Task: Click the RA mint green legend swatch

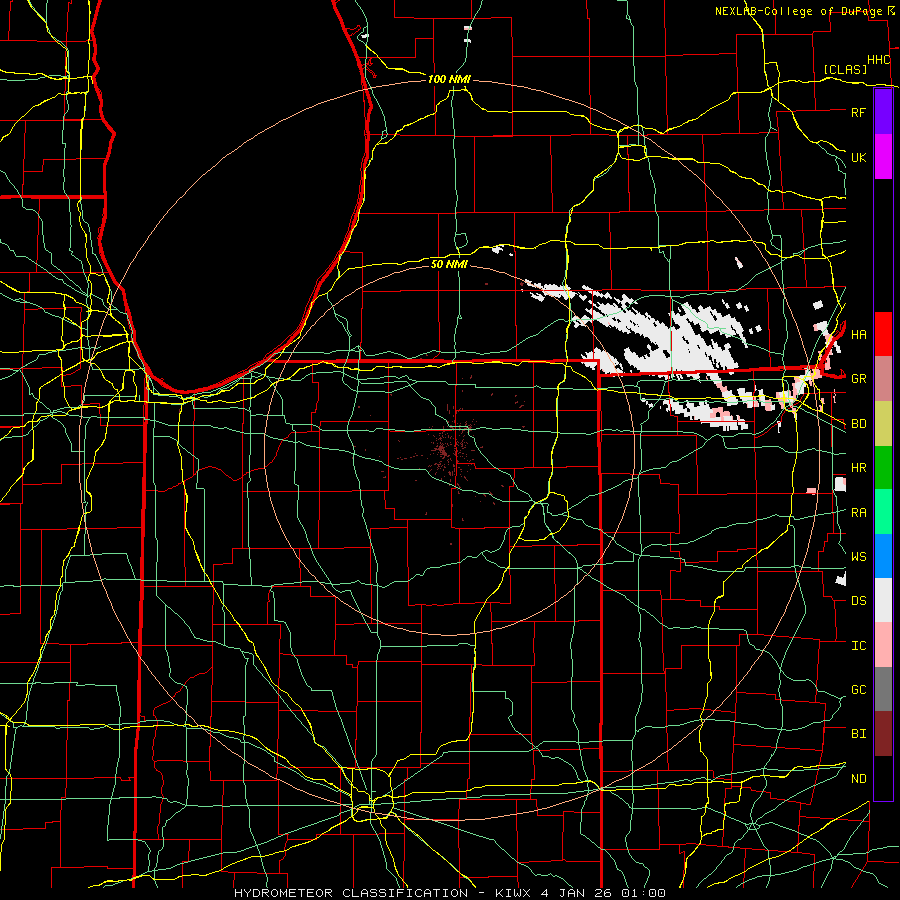Action: (883, 512)
